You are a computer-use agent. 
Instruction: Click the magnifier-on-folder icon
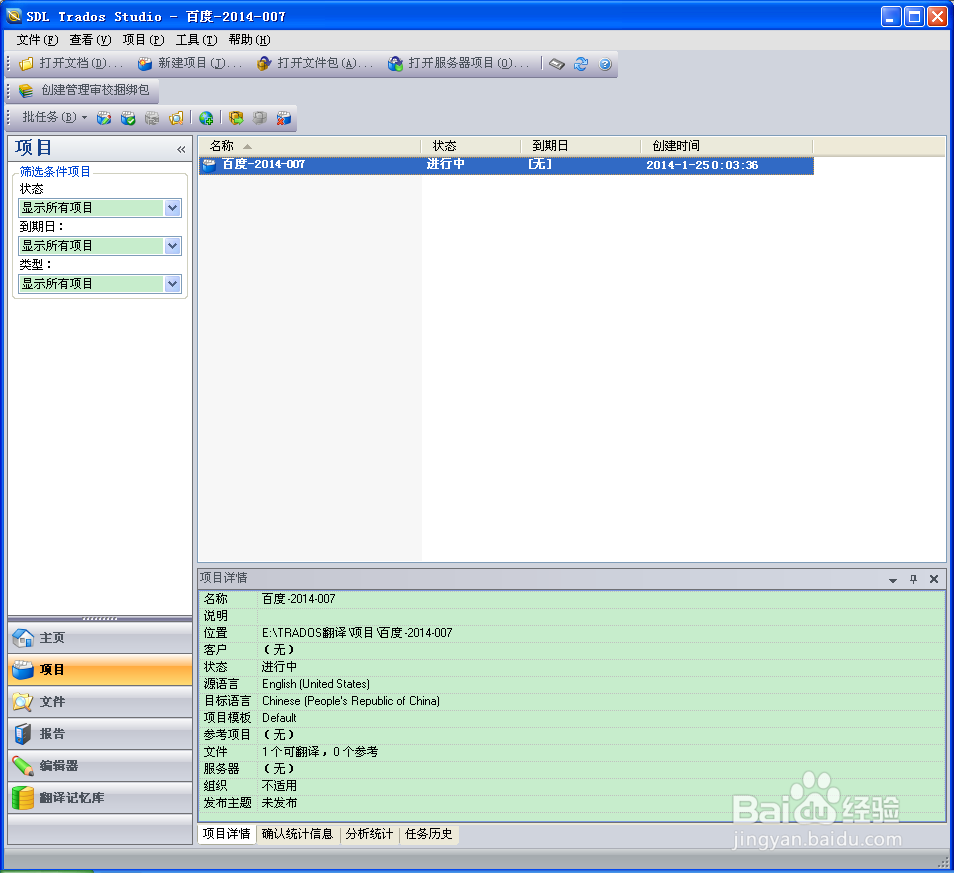(176, 117)
